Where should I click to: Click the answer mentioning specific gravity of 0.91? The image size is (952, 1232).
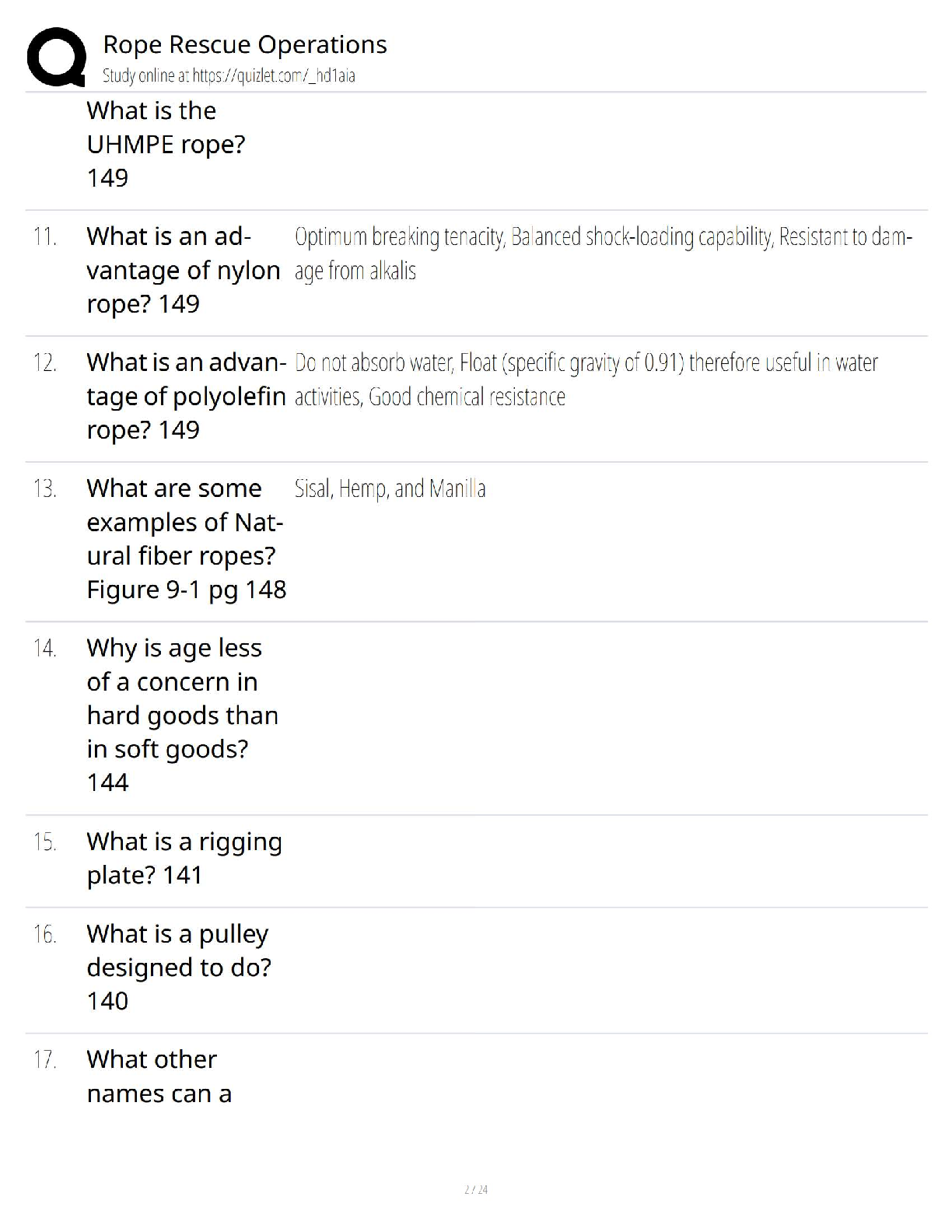(586, 380)
